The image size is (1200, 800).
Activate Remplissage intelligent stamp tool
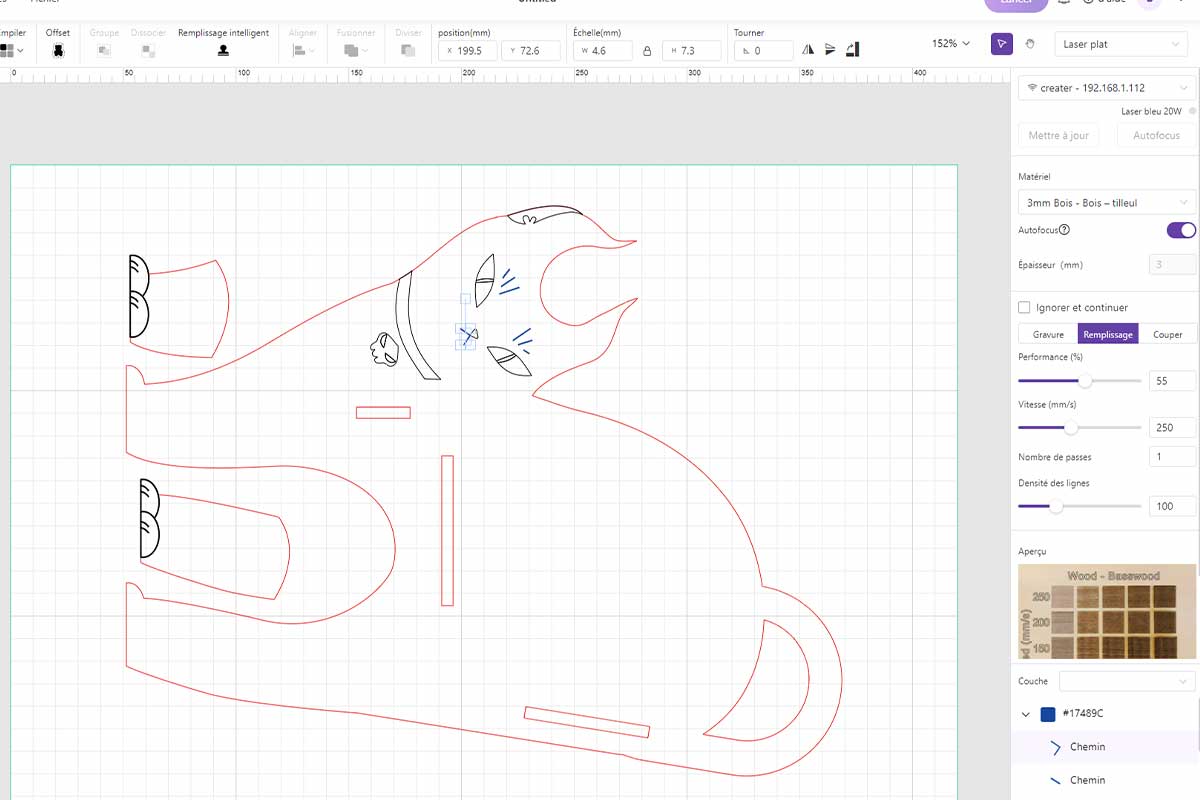[x=223, y=50]
